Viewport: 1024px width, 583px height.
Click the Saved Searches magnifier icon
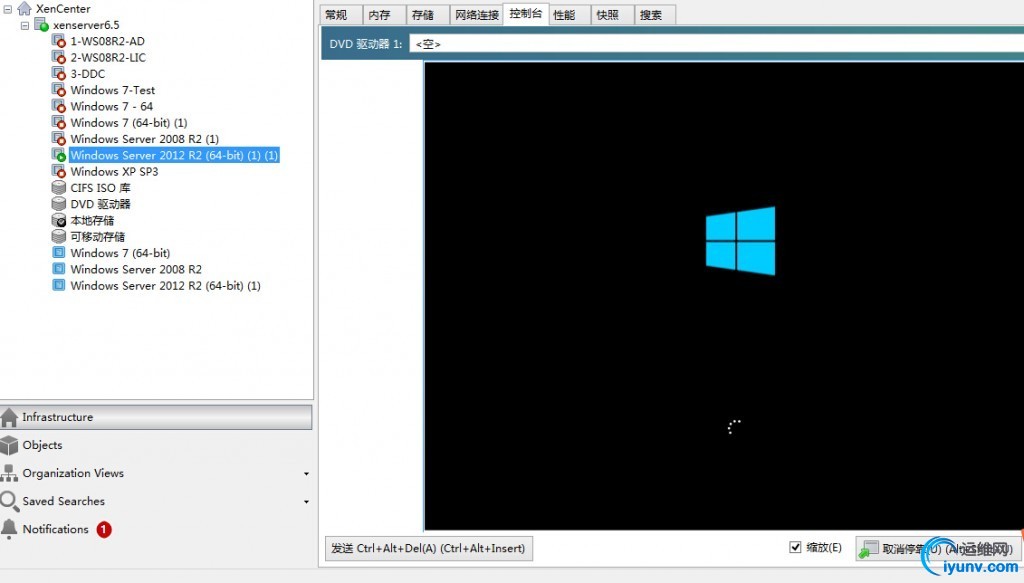(x=9, y=501)
